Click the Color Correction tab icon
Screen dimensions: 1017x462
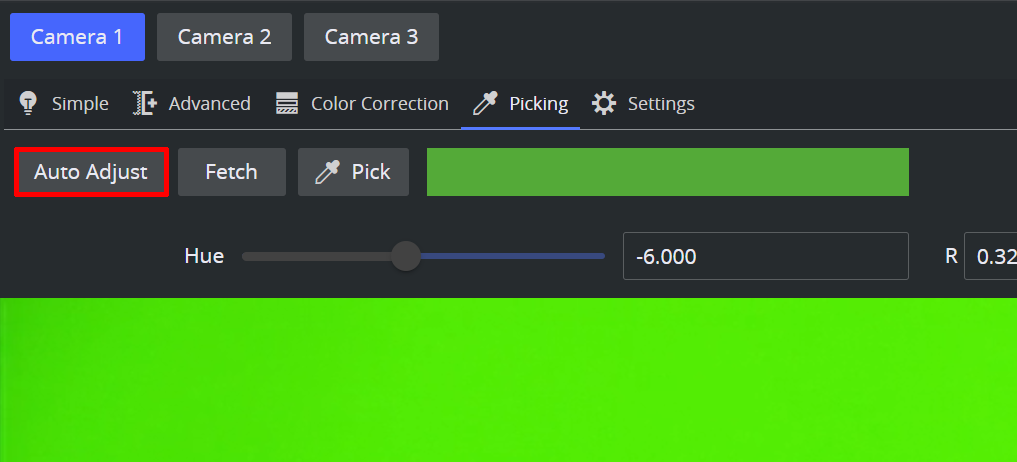[x=288, y=103]
